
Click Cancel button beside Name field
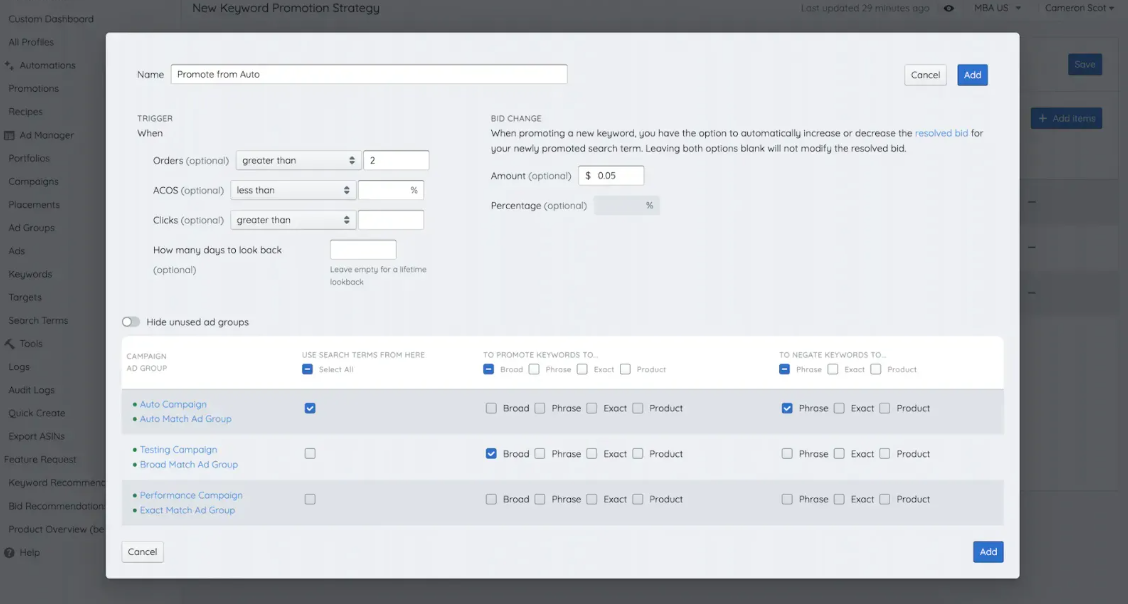coord(925,75)
